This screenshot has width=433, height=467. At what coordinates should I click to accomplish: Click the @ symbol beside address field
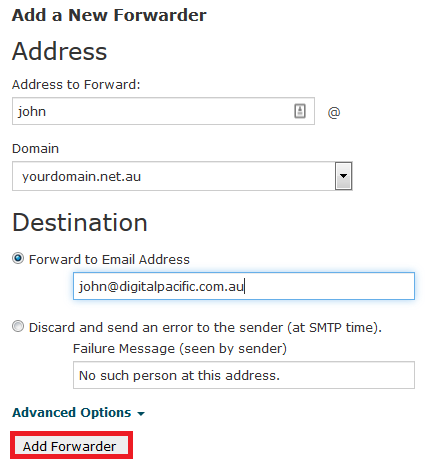tap(334, 112)
